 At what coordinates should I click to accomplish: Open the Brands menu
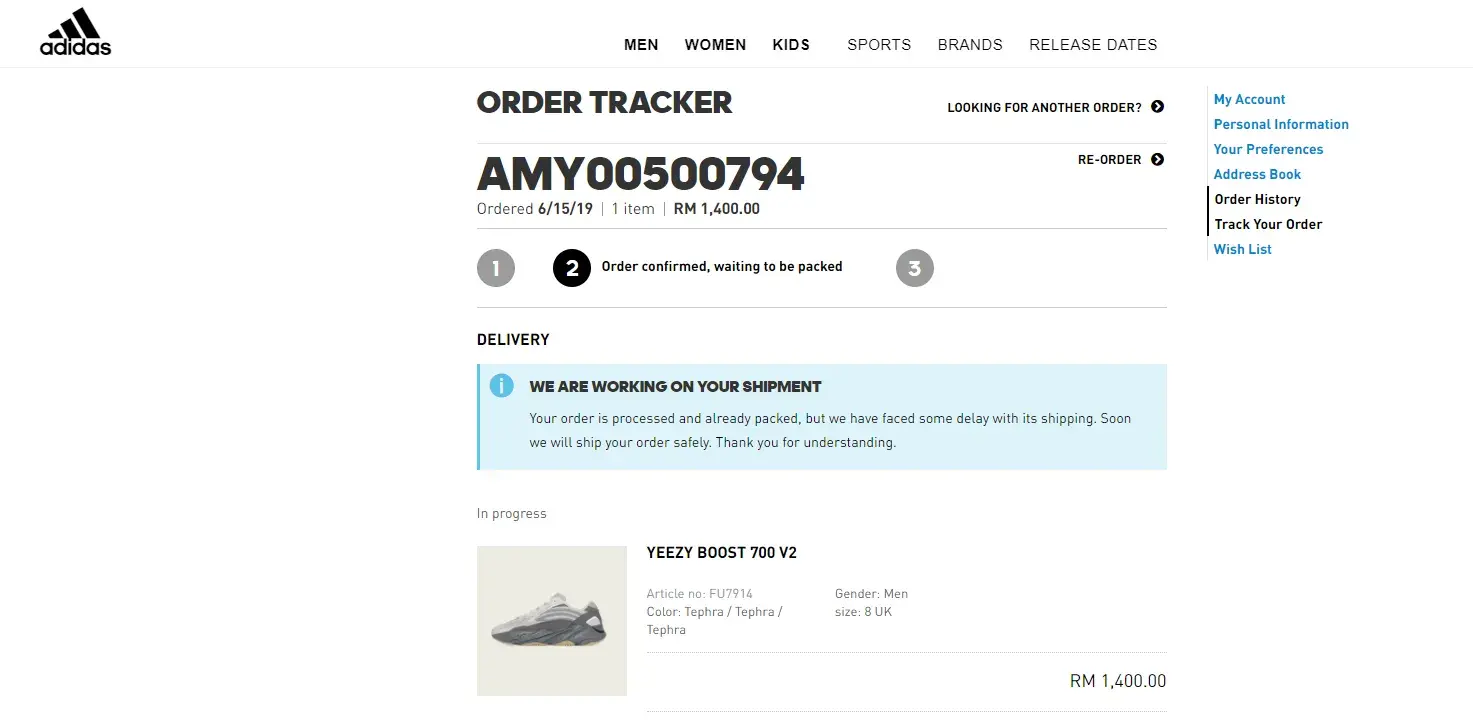[970, 45]
